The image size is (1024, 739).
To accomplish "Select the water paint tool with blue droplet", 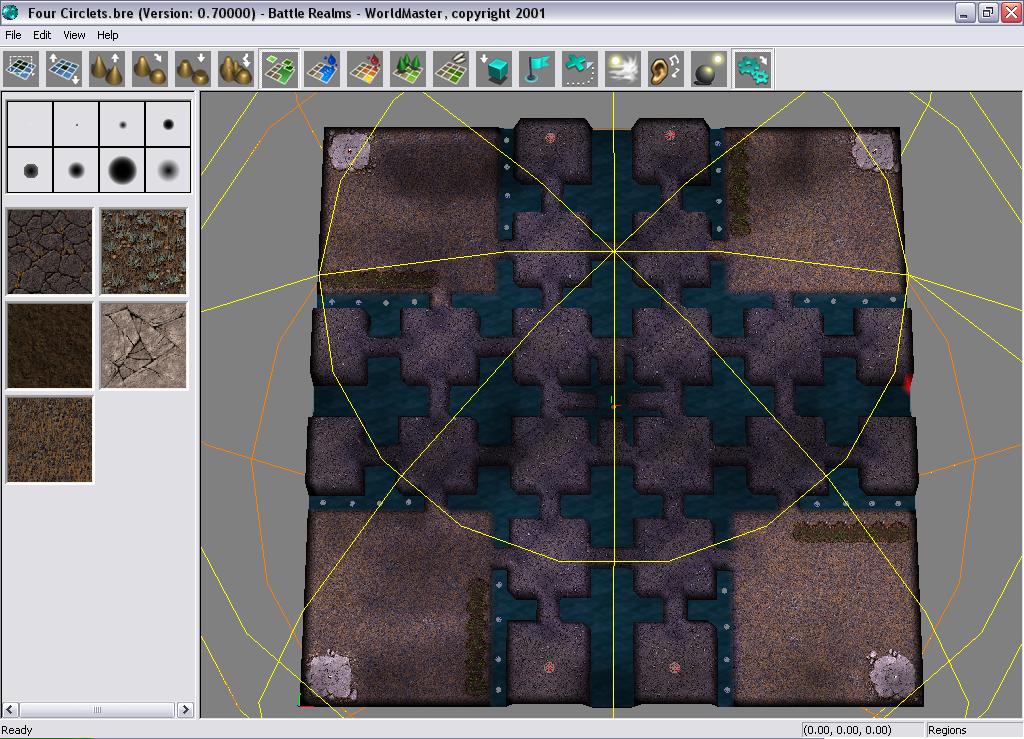I will [x=322, y=69].
